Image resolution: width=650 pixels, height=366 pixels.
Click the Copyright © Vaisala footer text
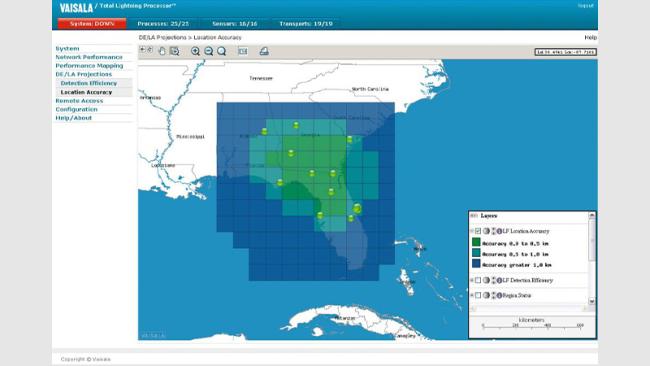85,359
